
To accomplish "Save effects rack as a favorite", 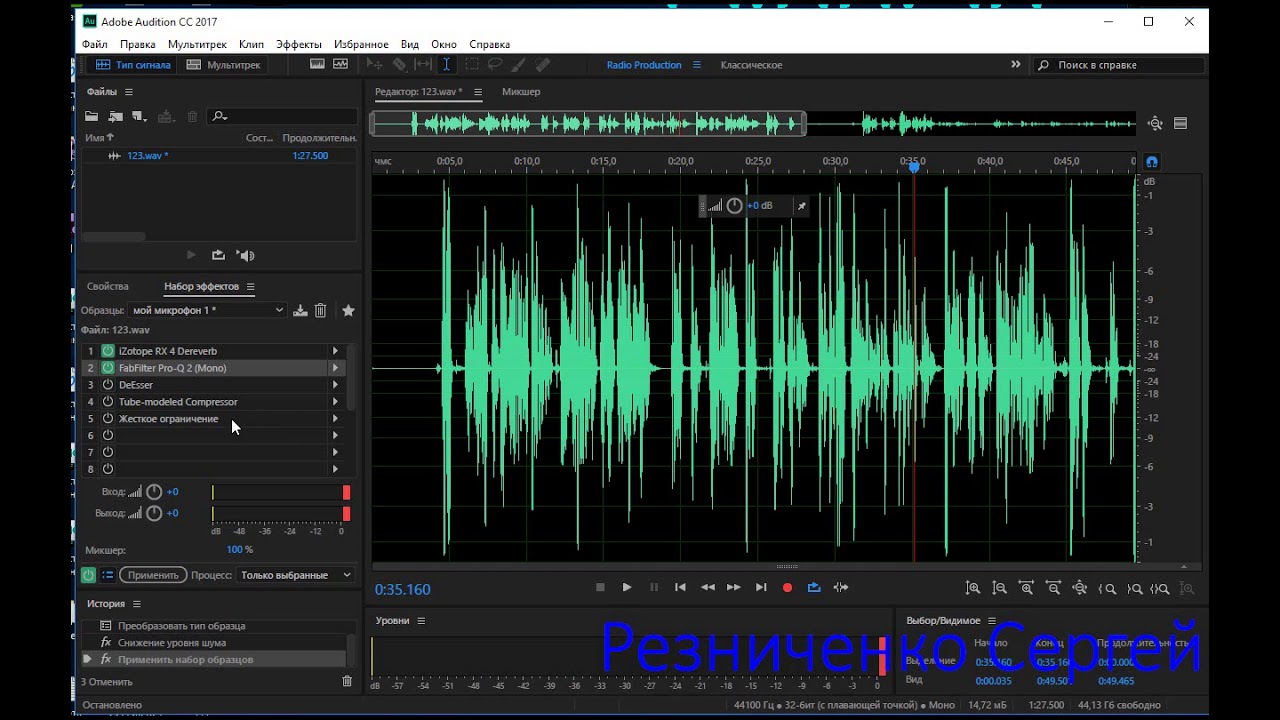I will coord(348,311).
